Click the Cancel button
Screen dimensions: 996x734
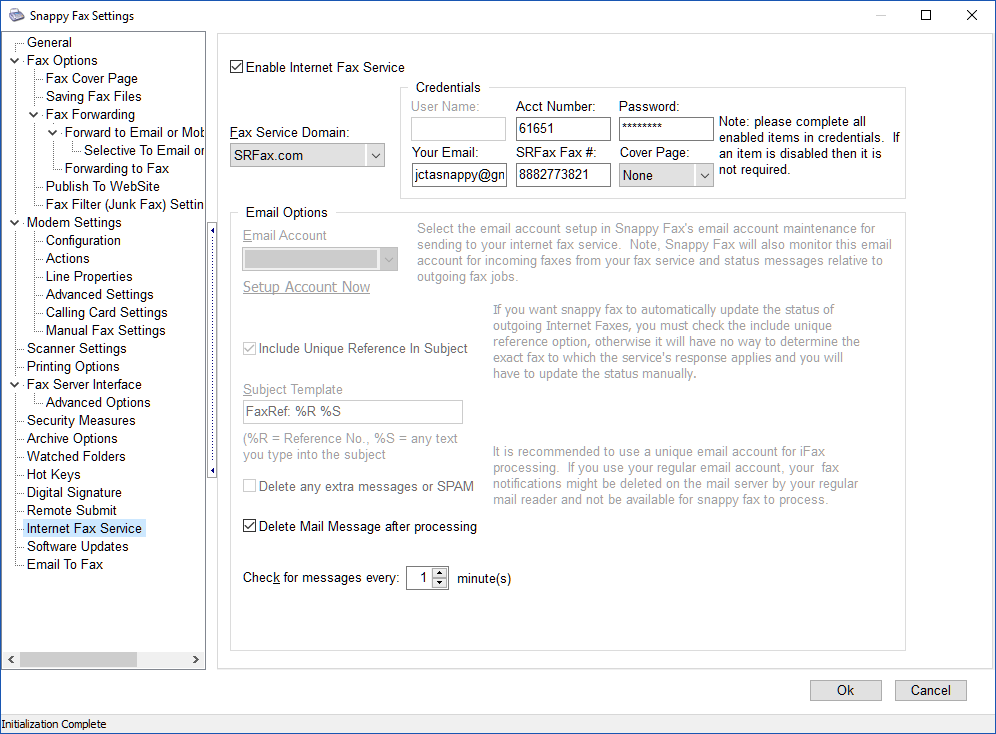tap(930, 690)
